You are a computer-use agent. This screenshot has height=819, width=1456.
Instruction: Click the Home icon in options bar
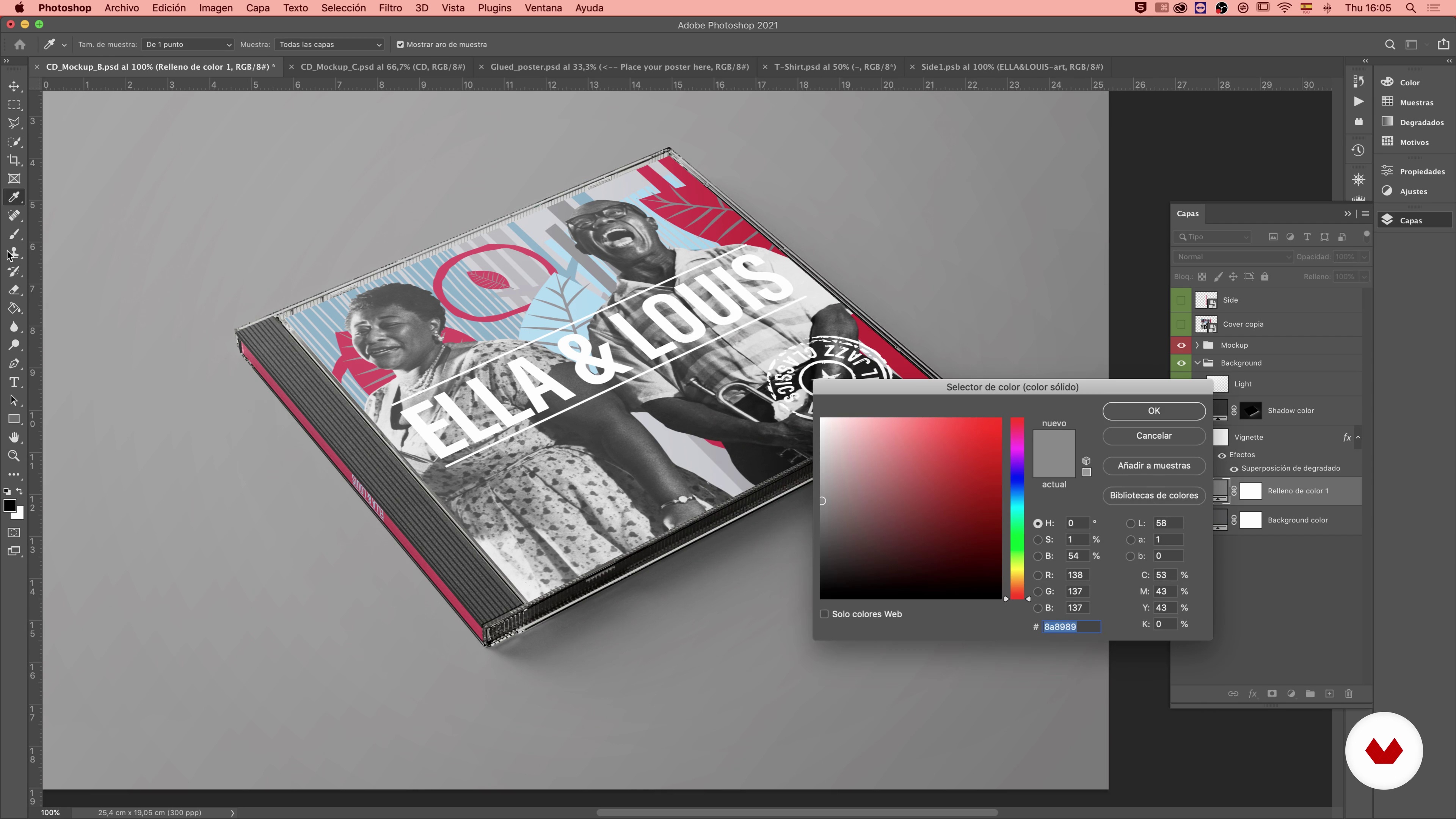point(20,45)
